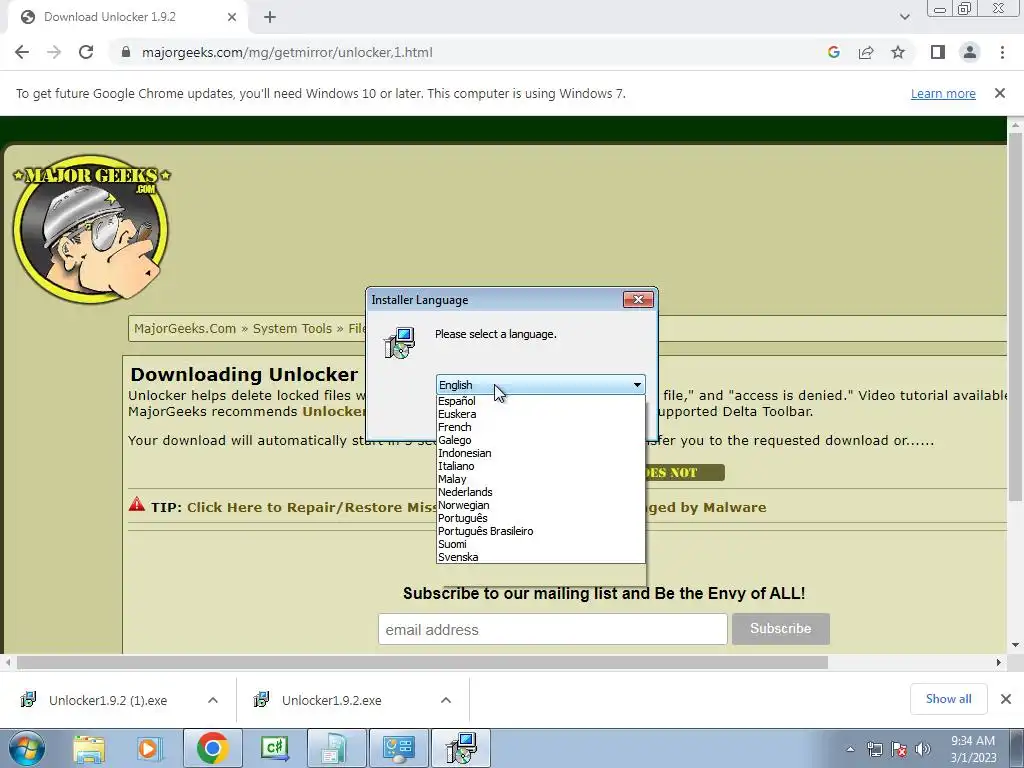Click the English combo box field
Viewport: 1024px width, 768px height.
[x=540, y=385]
